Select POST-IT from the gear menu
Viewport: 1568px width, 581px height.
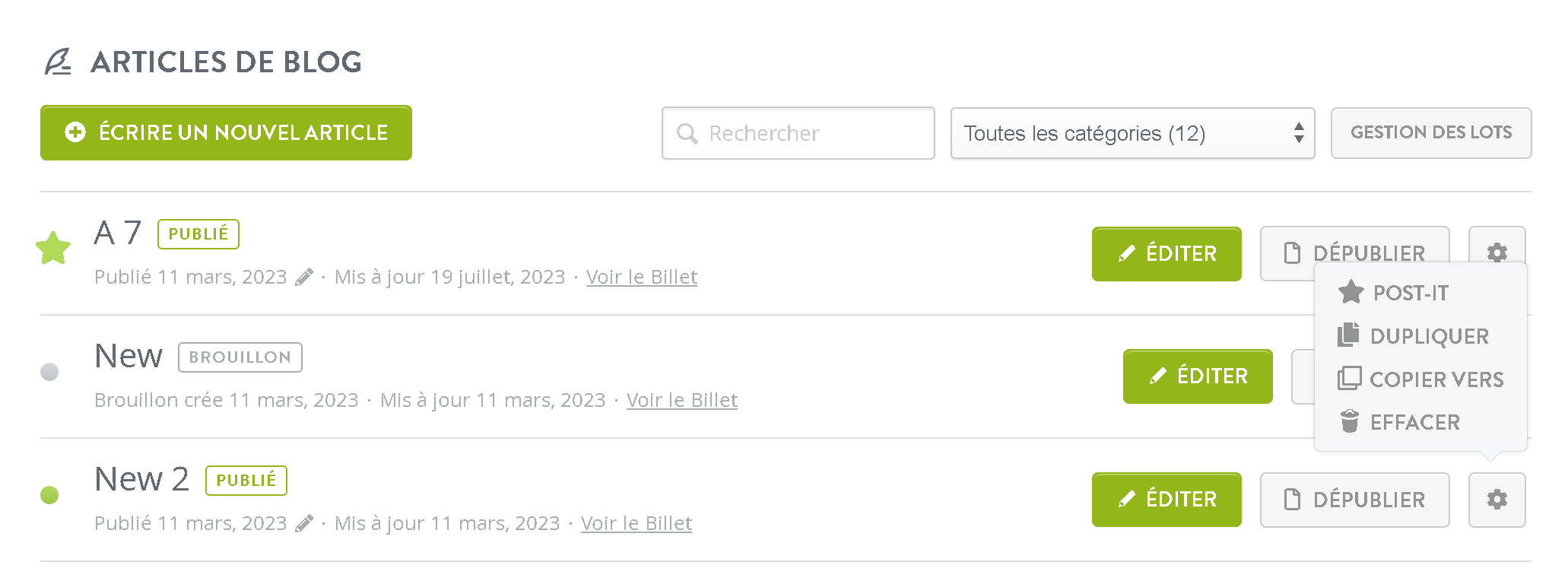pyautogui.click(x=1394, y=293)
